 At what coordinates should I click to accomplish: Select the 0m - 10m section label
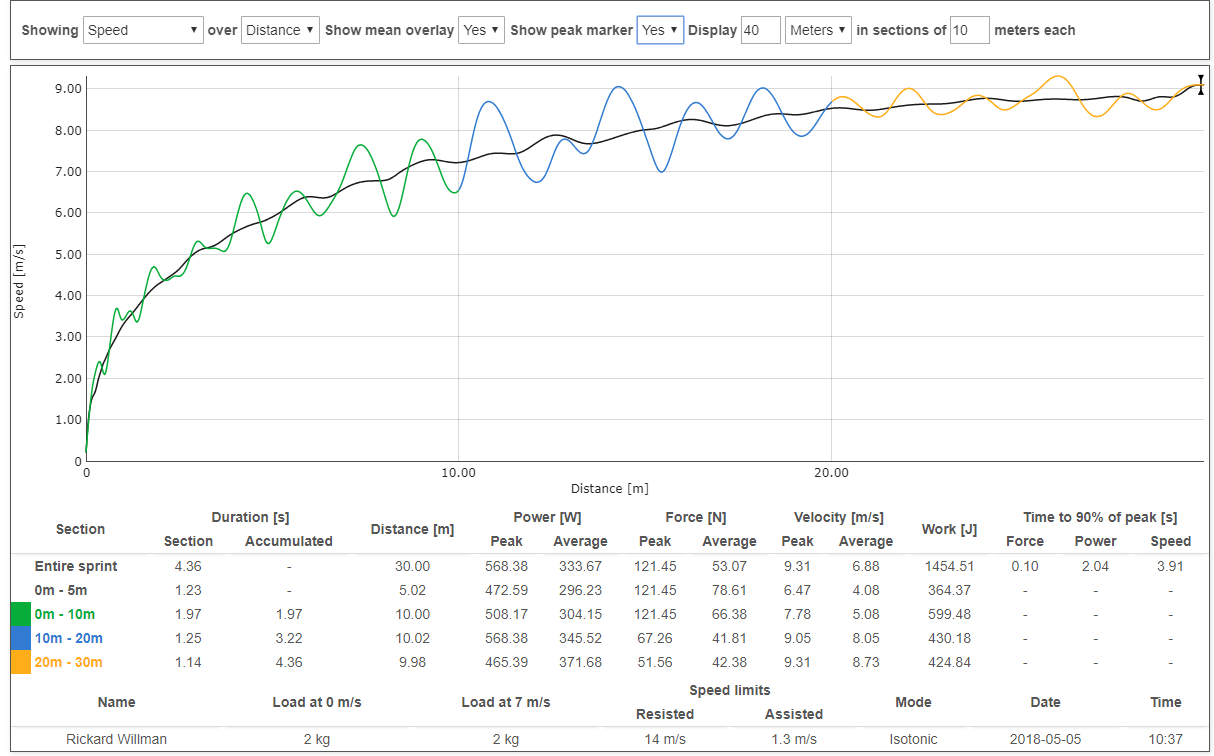coord(65,614)
